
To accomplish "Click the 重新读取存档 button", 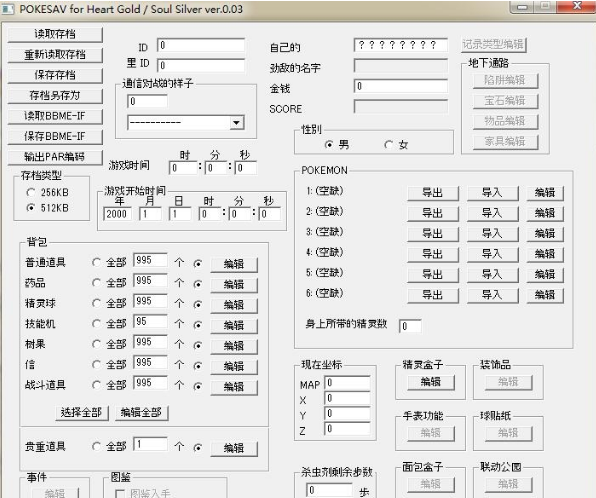I will (55, 55).
